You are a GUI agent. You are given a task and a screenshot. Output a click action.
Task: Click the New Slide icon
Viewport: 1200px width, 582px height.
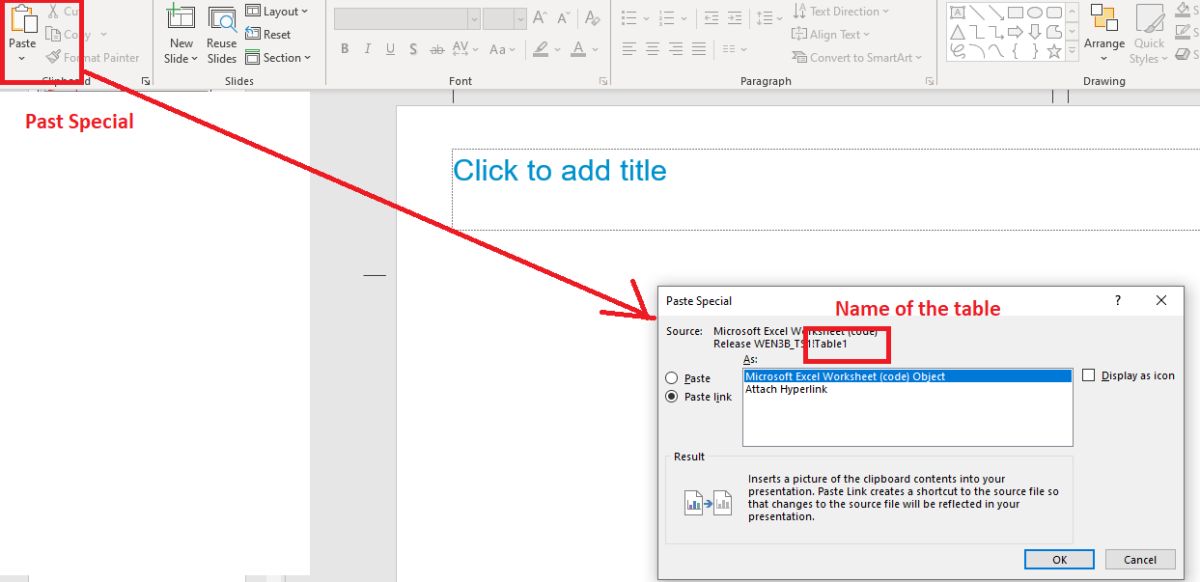point(181,18)
